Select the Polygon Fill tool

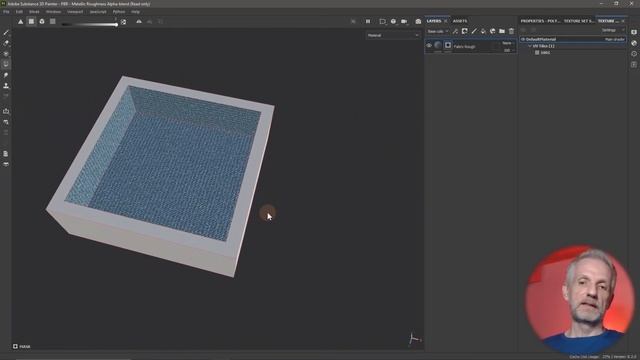pos(6,64)
